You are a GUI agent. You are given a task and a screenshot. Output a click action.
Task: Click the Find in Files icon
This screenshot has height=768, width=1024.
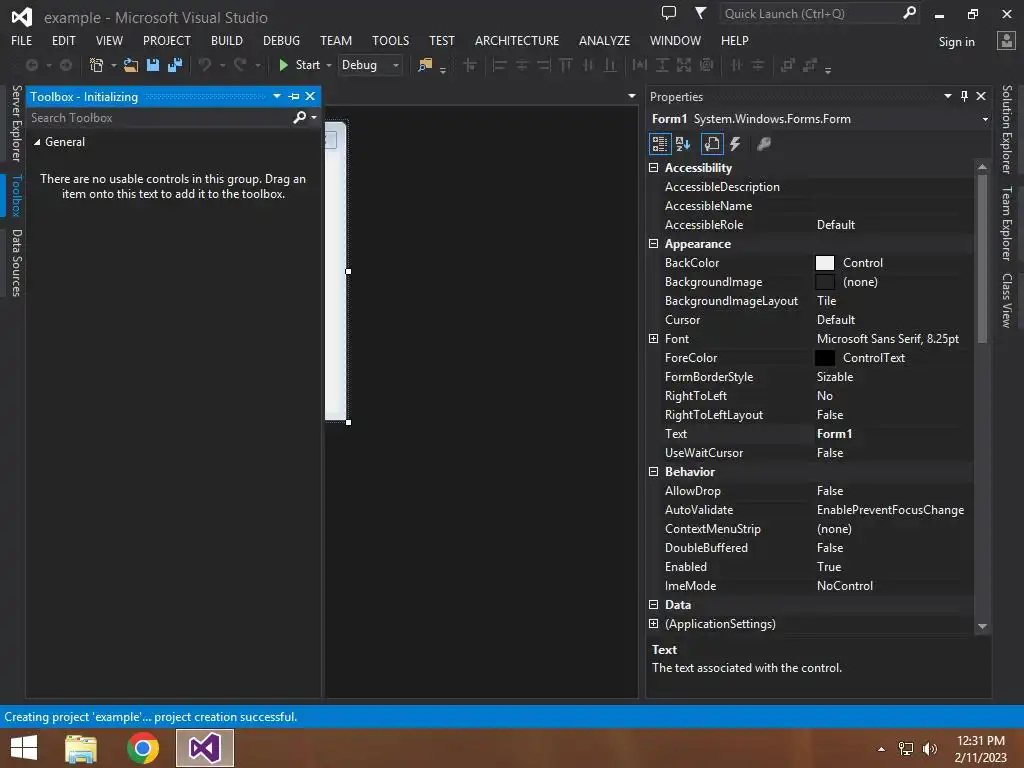425,65
